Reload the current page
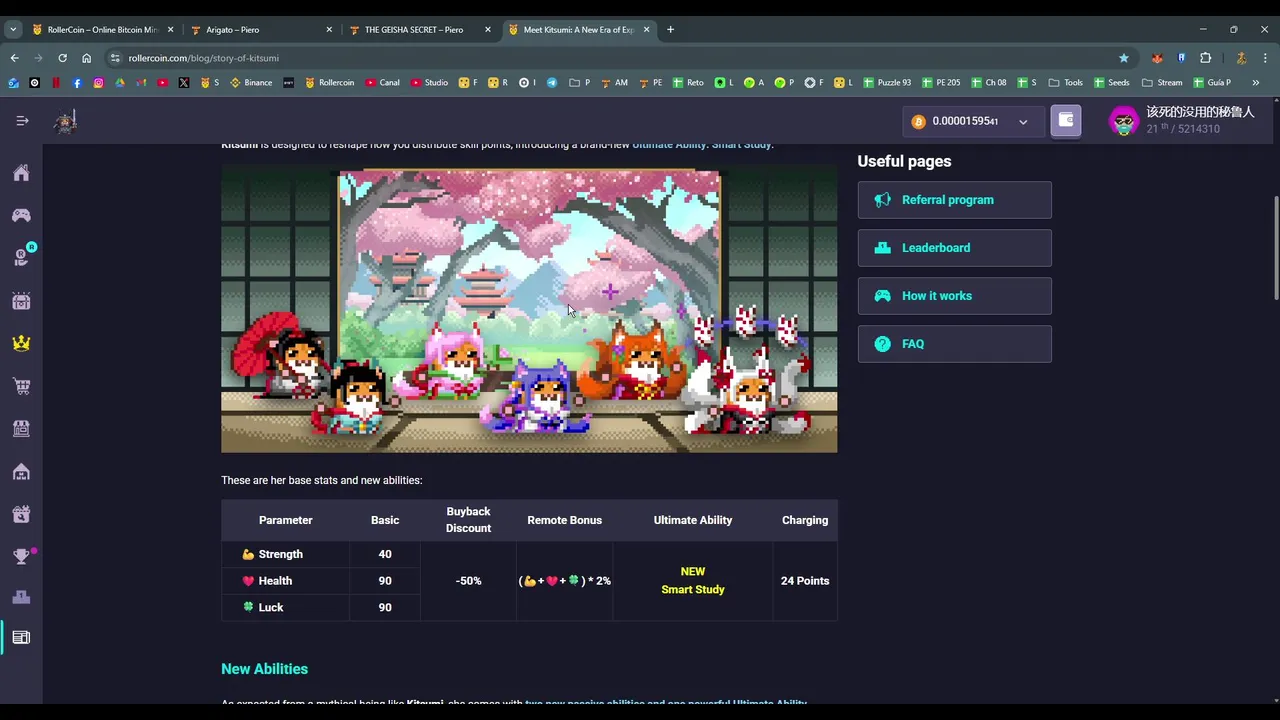Screen dimensions: 1280x720 point(62,58)
